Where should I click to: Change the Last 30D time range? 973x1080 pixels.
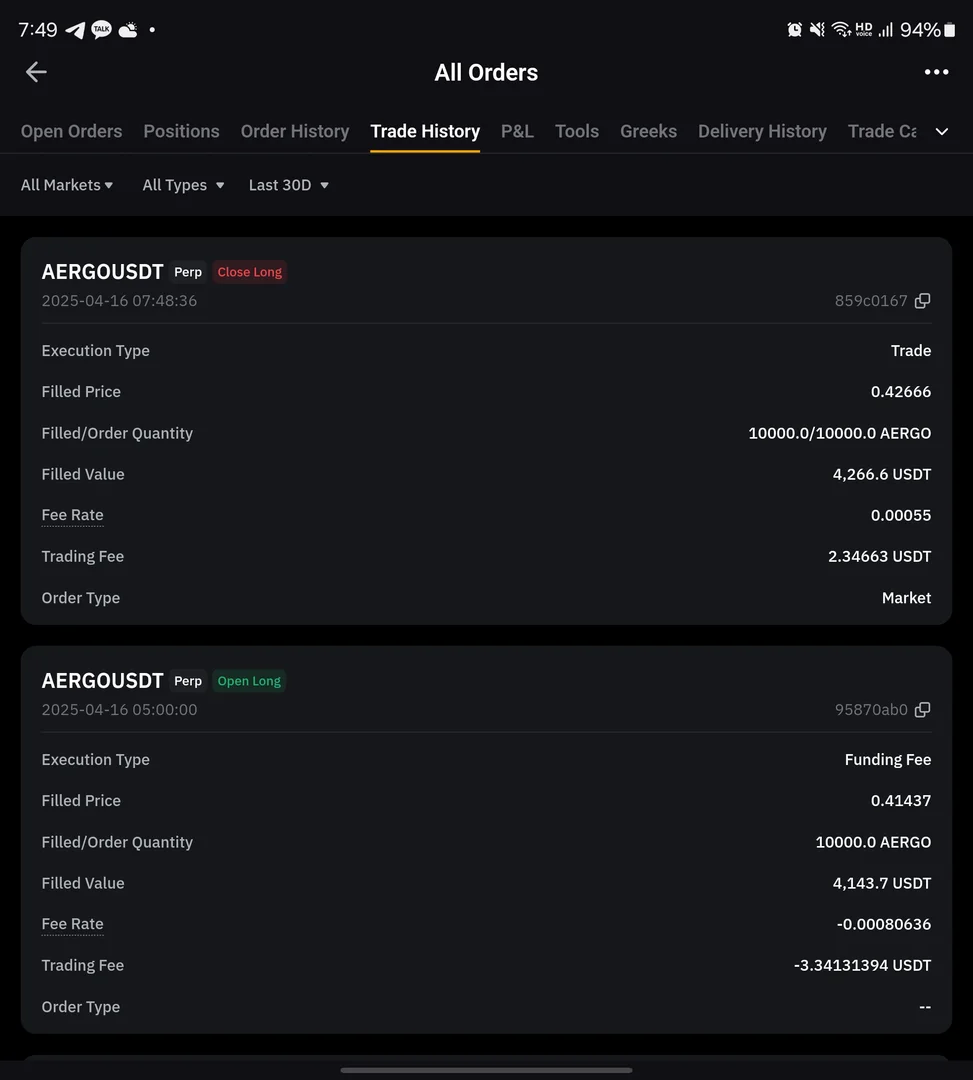289,185
